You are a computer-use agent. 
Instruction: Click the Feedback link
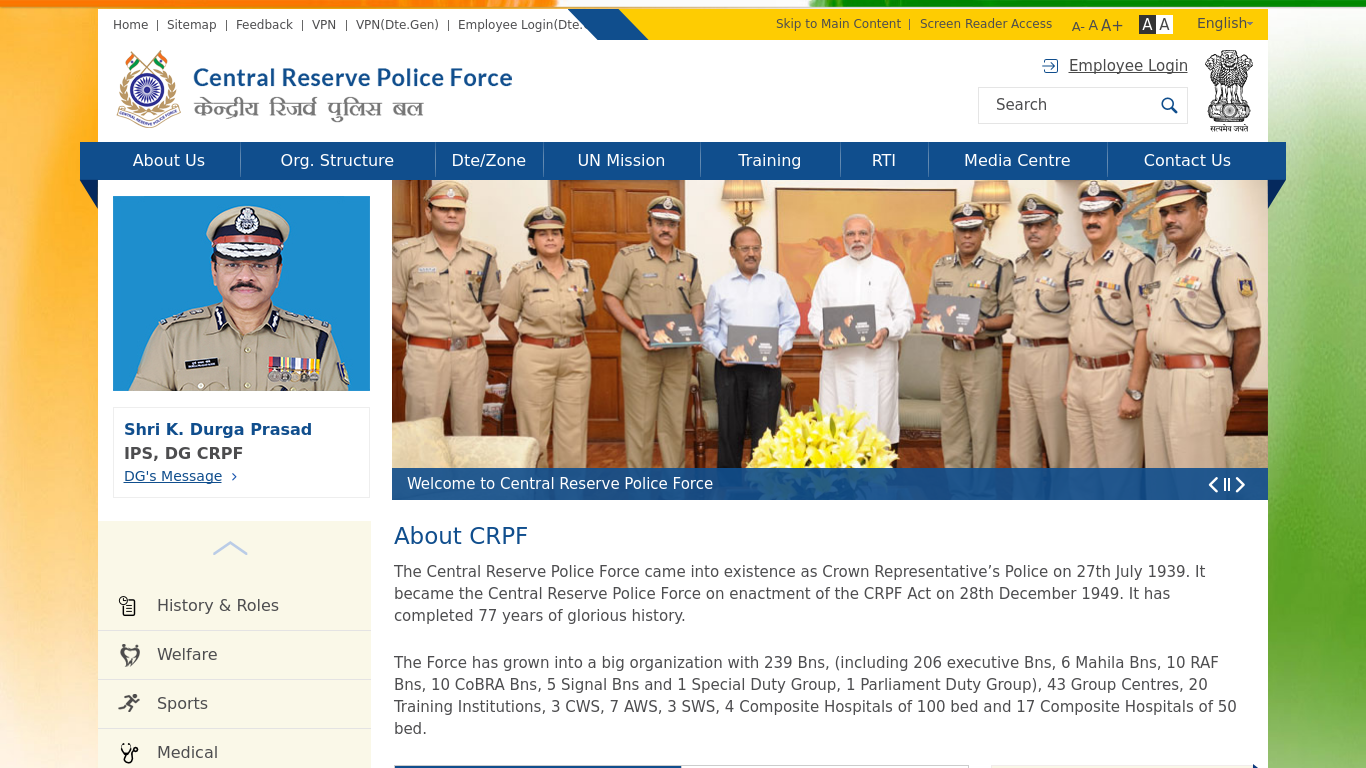[264, 24]
